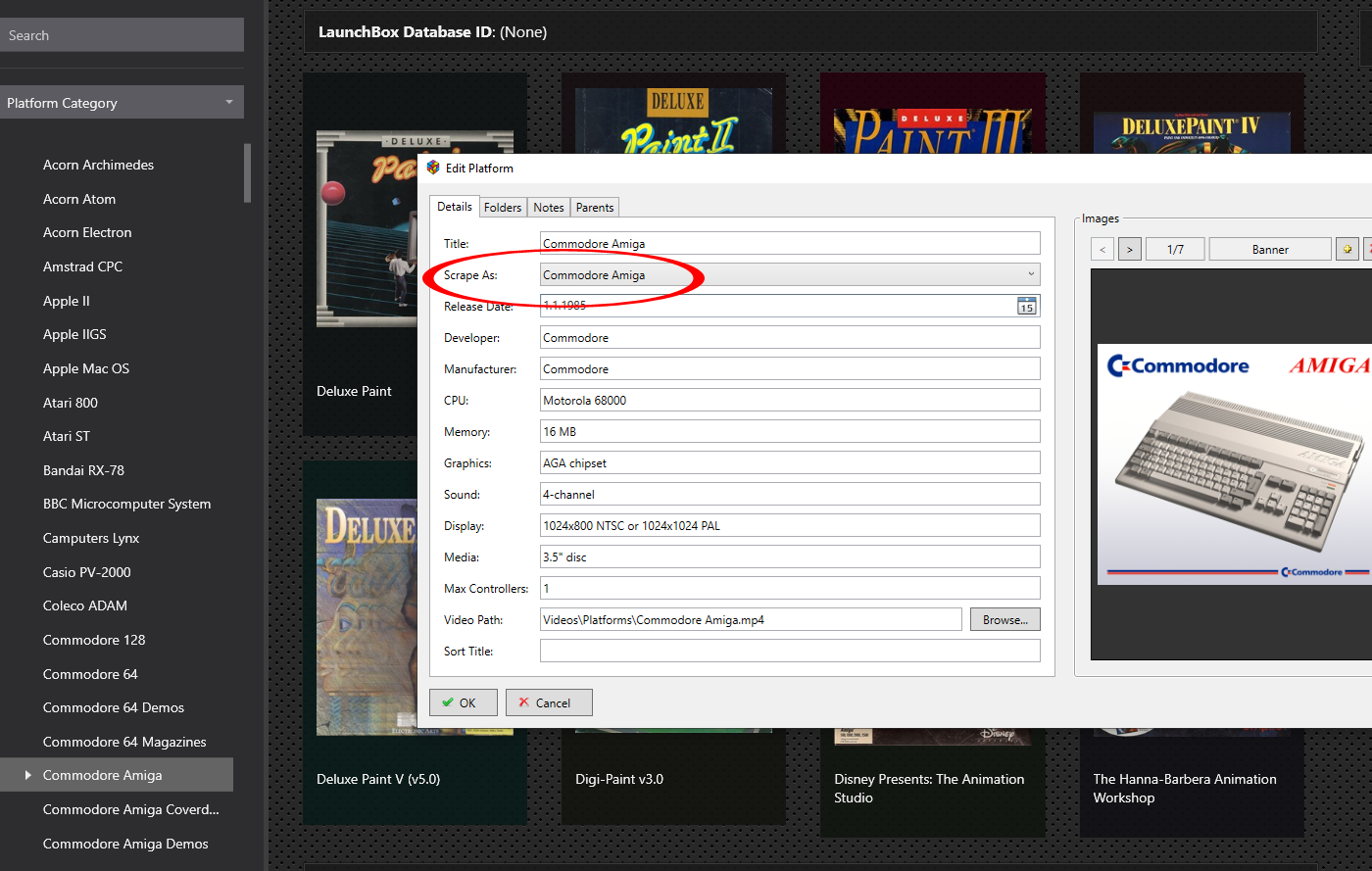Select the Max Controllers field
The height and width of the screenshot is (871, 1372).
tap(790, 588)
